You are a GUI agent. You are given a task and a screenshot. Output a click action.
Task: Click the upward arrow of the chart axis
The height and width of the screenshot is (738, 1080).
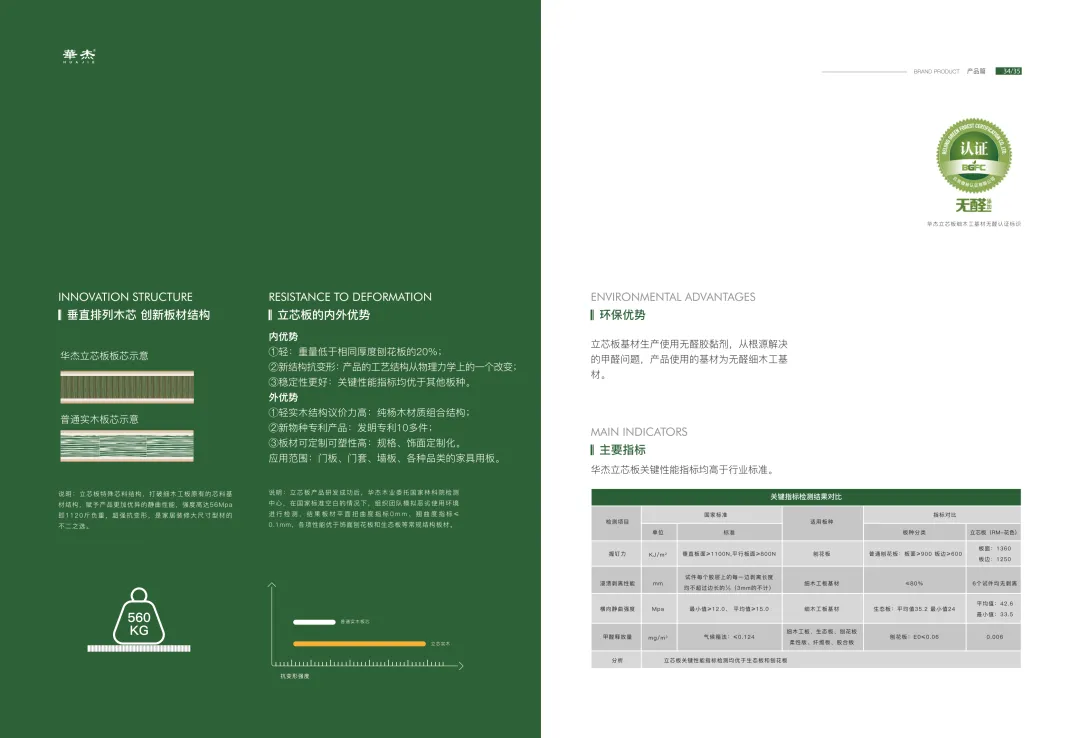pyautogui.click(x=272, y=586)
